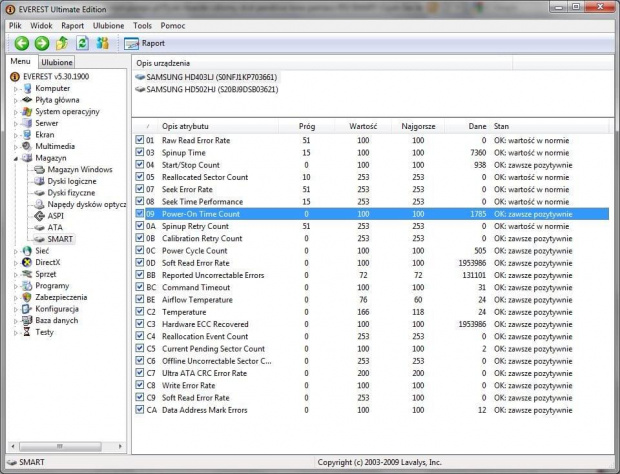Viewport: 620px width, 474px height.
Task: Open the Raport menu
Action: point(72,26)
